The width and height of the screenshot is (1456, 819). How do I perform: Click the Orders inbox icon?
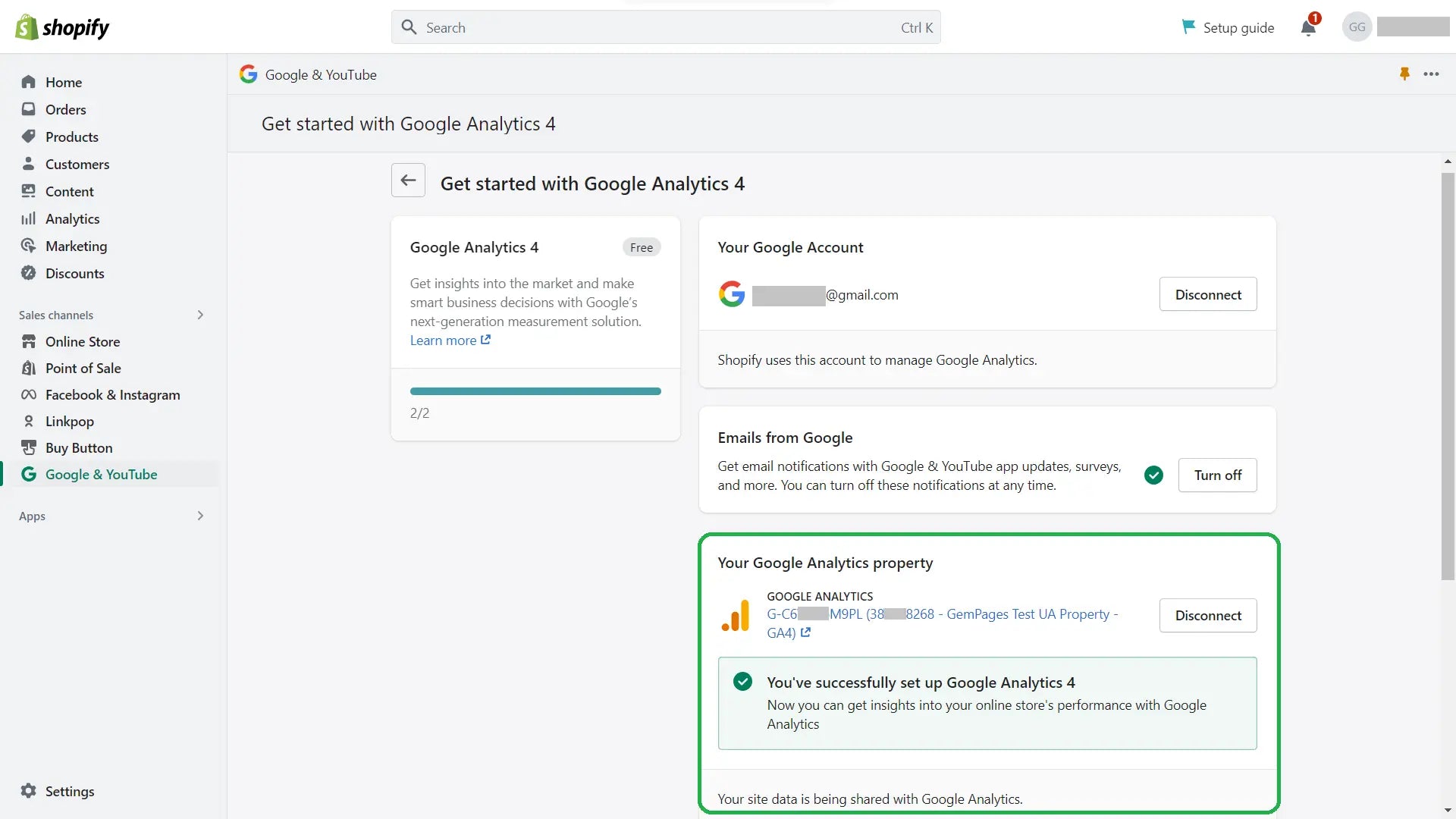point(29,109)
